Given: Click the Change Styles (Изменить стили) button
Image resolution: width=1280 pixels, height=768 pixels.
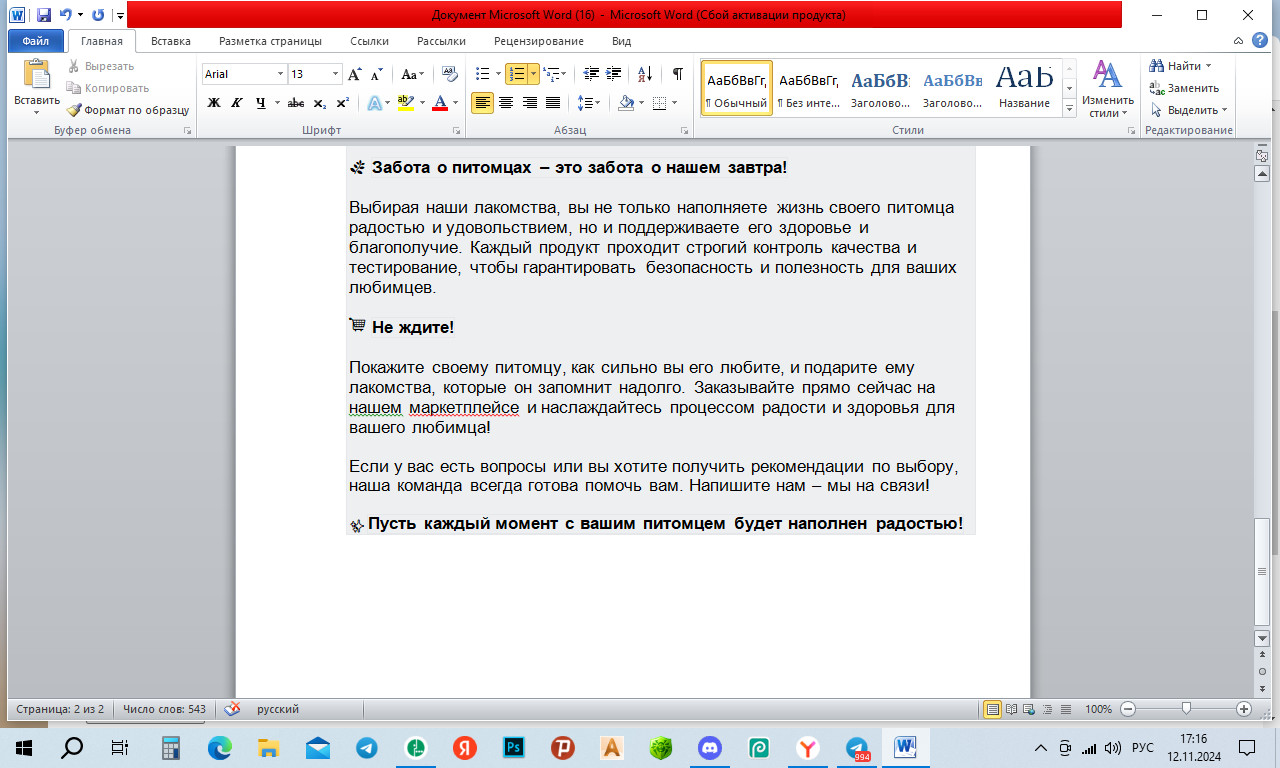Looking at the screenshot, I should [1107, 89].
